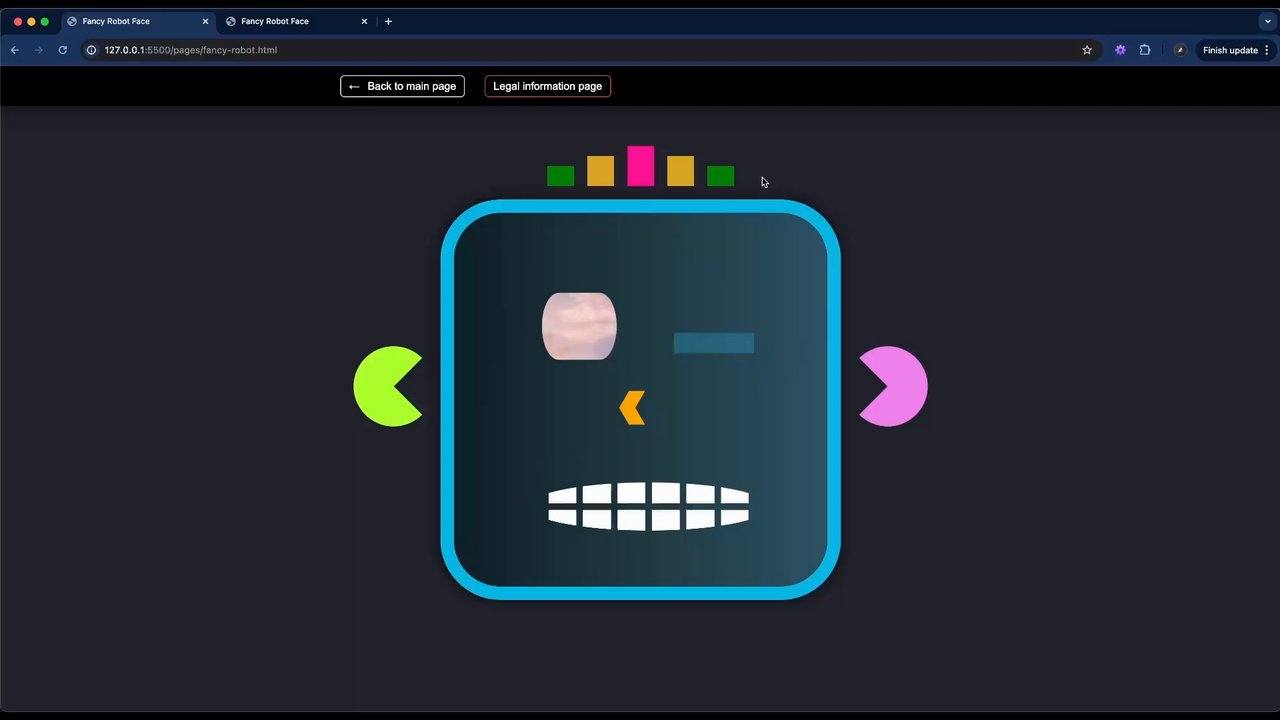Expand the tab search dropdown arrow
The width and height of the screenshot is (1280, 720).
coord(1268,21)
